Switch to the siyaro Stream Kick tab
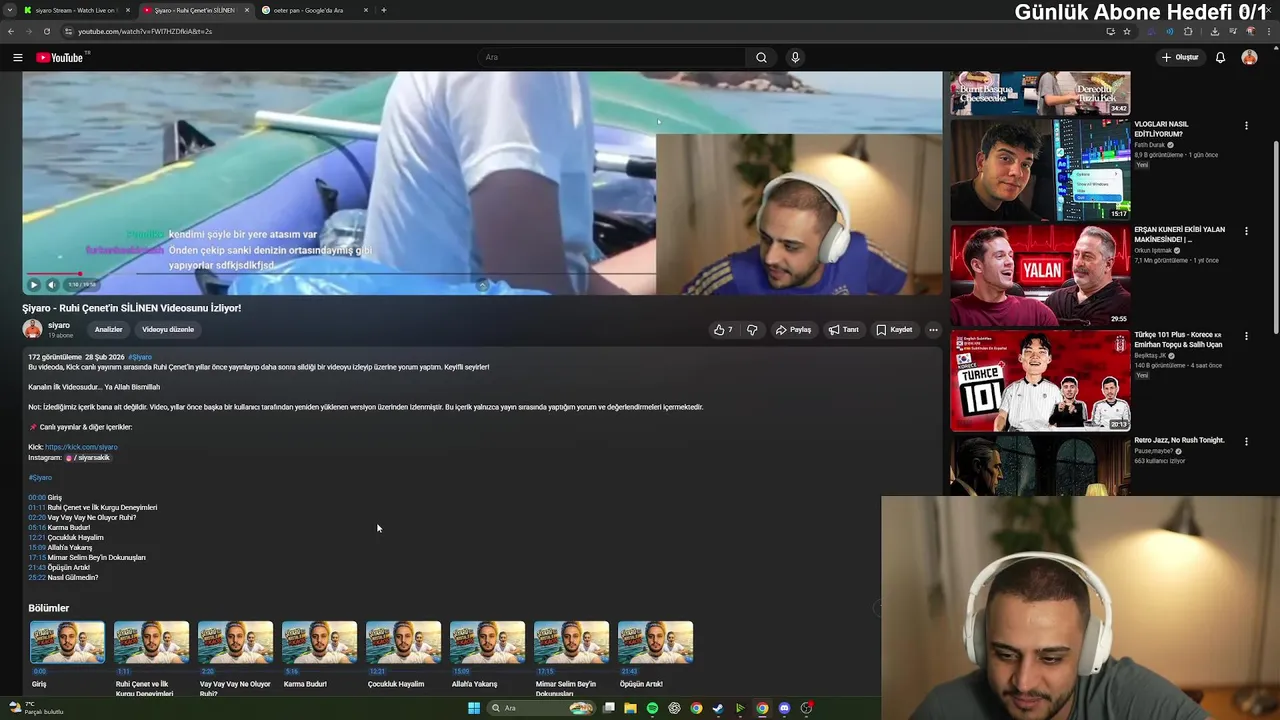 click(x=75, y=10)
